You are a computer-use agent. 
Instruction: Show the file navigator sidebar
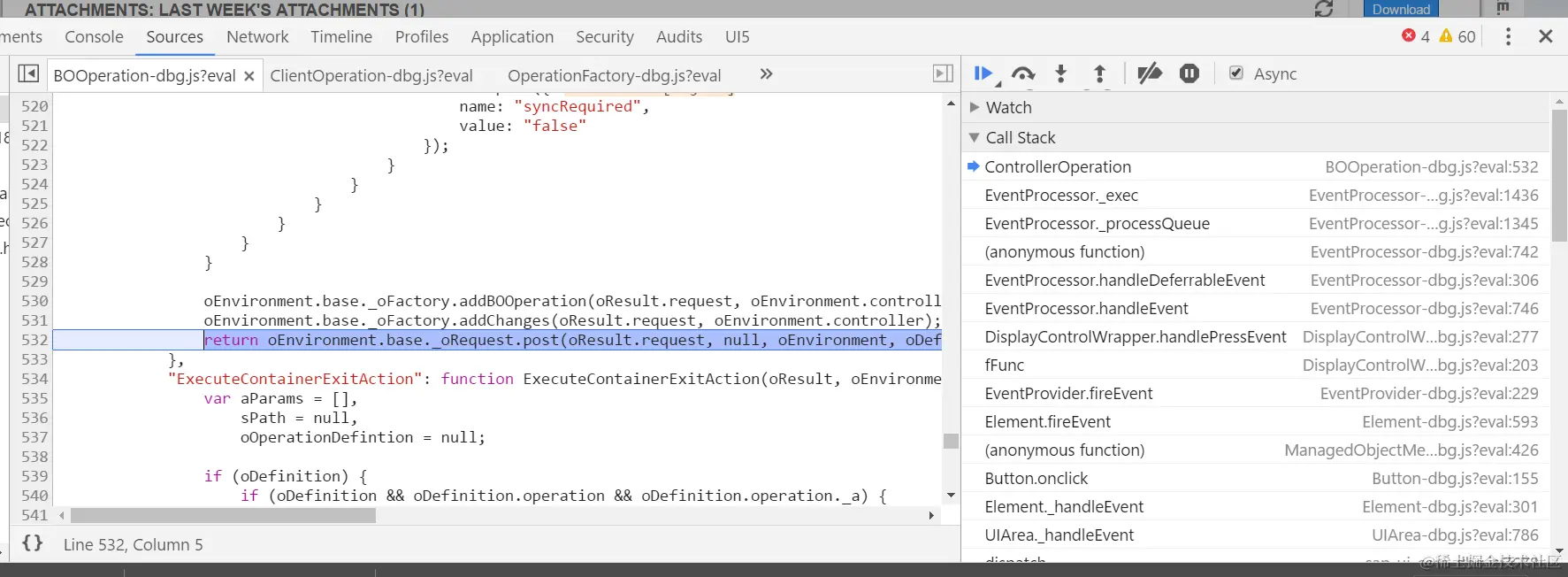pyautogui.click(x=28, y=73)
